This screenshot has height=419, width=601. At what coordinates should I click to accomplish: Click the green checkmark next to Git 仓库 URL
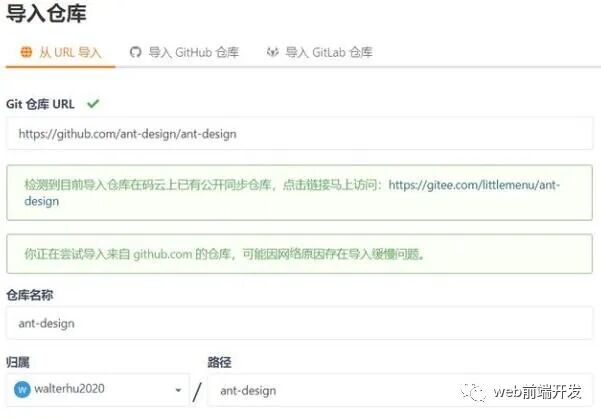[x=93, y=104]
